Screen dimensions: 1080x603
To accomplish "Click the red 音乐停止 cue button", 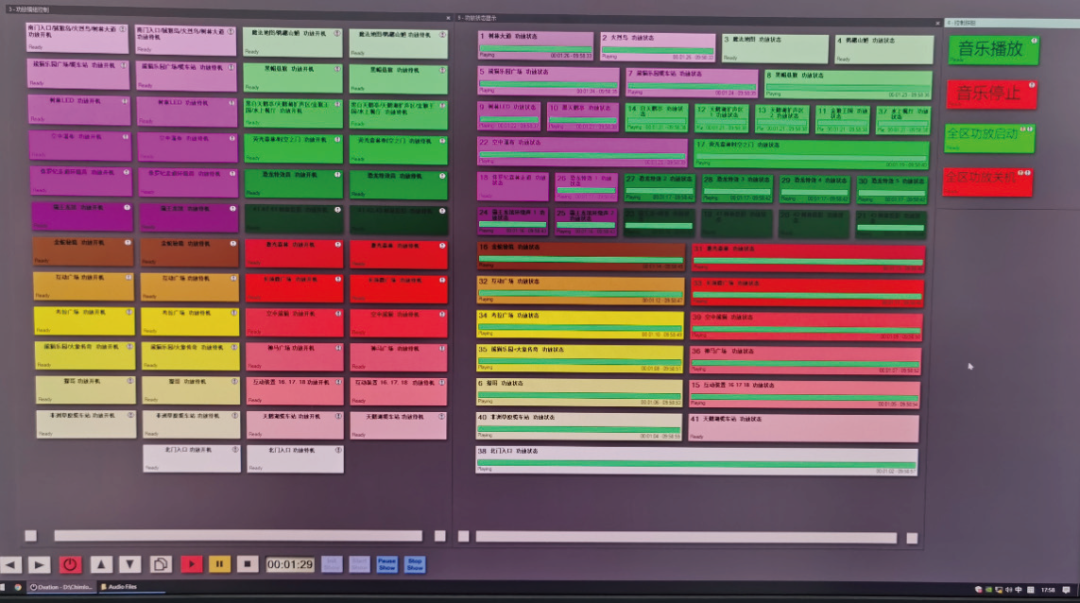I will 990,94.
